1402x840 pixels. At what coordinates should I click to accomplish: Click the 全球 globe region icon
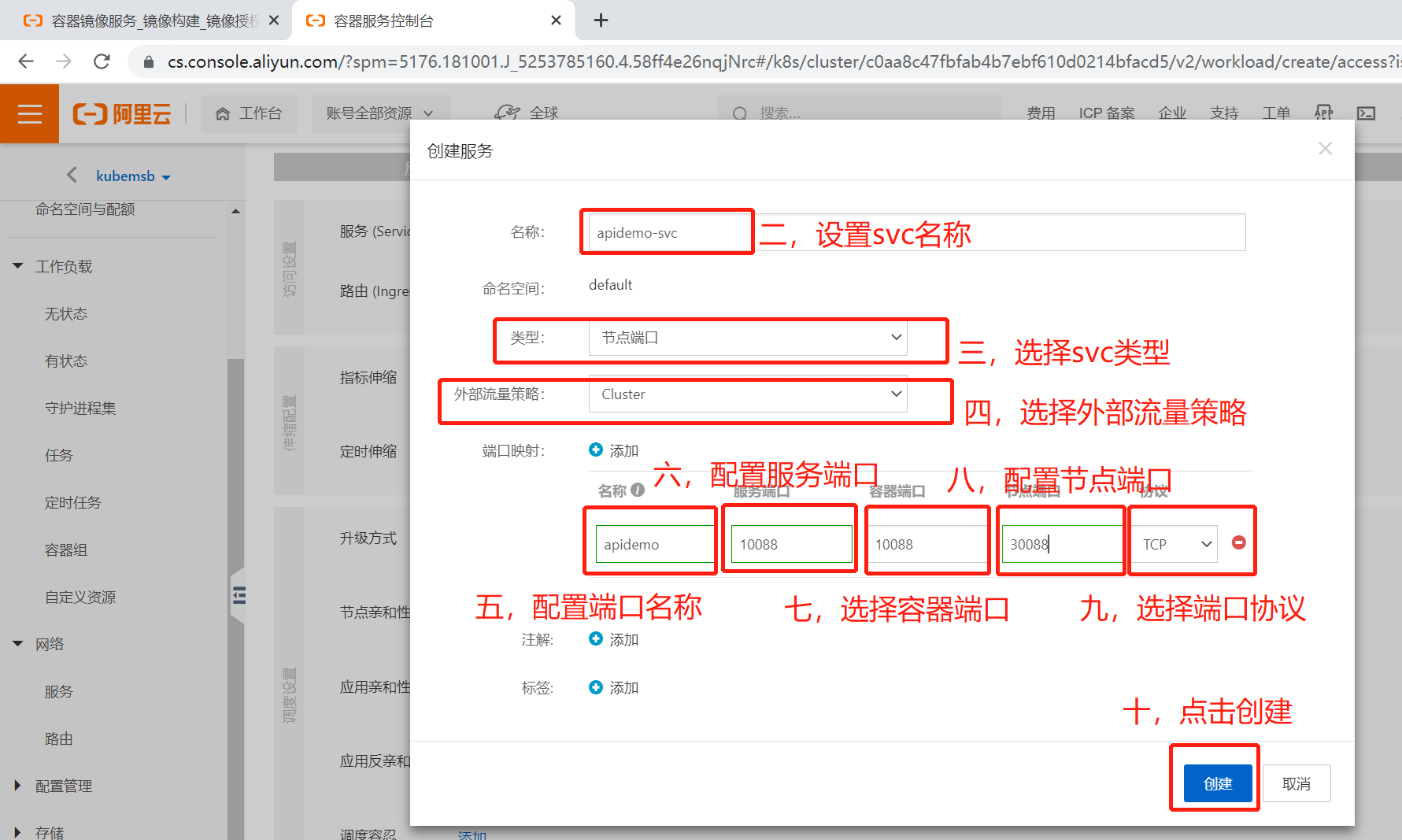[x=507, y=113]
